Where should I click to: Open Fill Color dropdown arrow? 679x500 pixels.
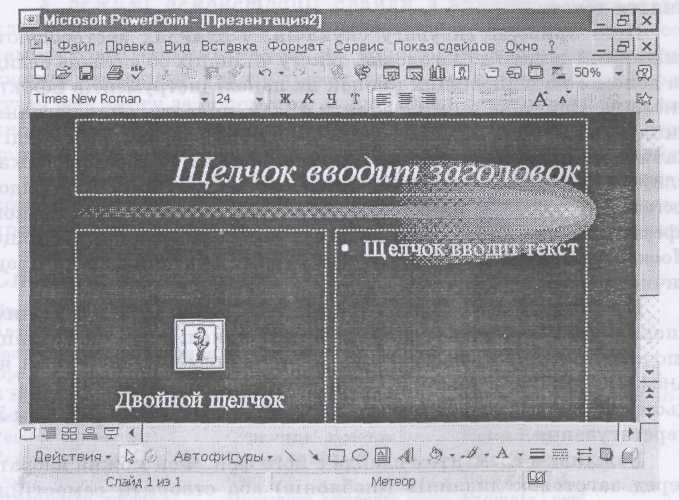click(x=452, y=455)
